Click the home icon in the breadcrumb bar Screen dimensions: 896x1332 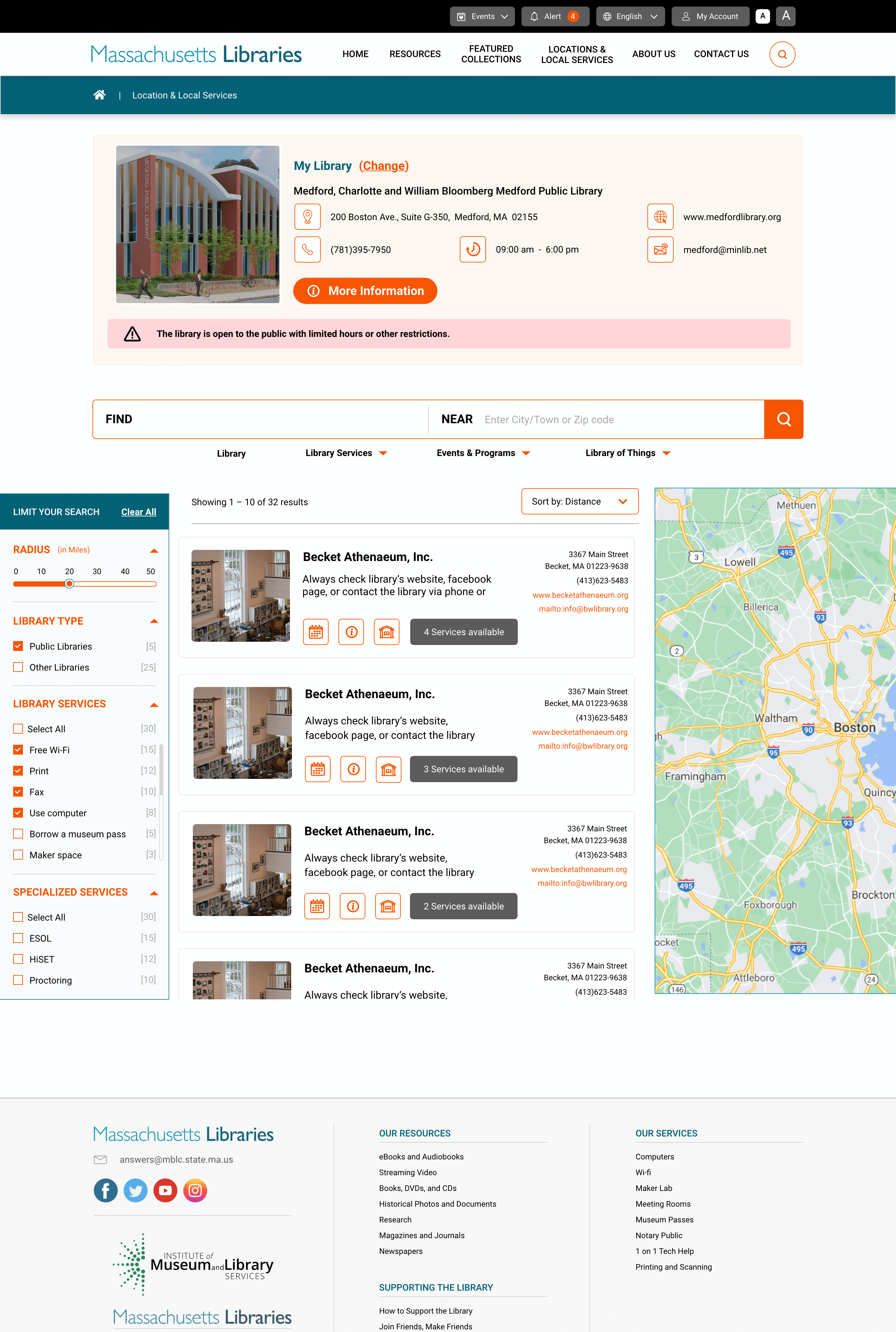click(99, 95)
